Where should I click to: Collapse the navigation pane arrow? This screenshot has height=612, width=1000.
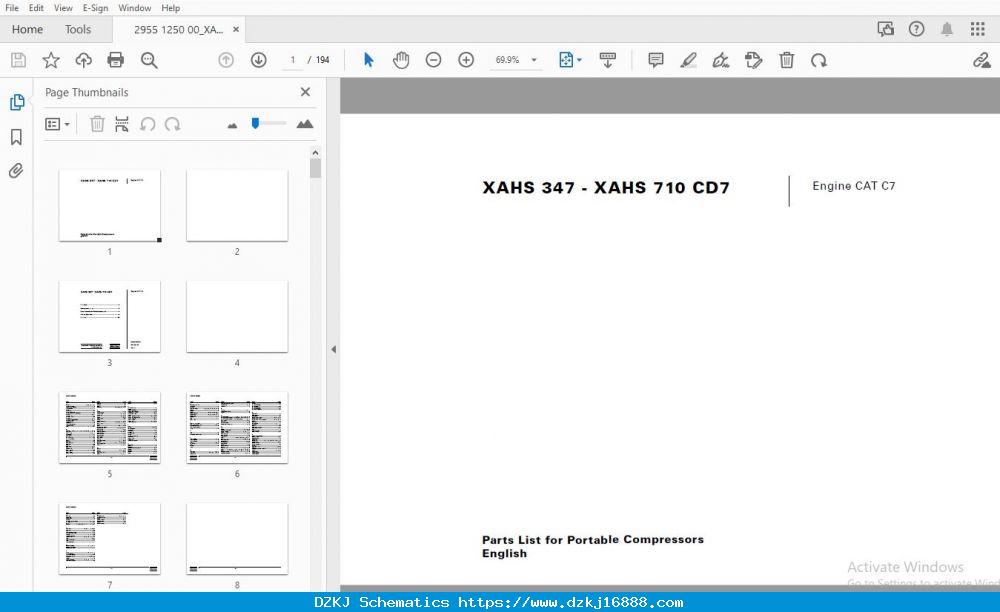tap(334, 349)
